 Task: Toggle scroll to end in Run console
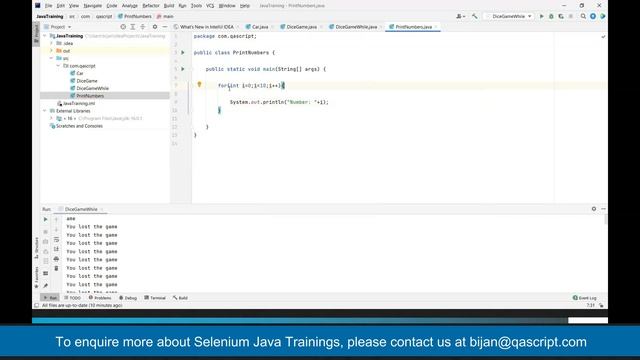pos(56,249)
